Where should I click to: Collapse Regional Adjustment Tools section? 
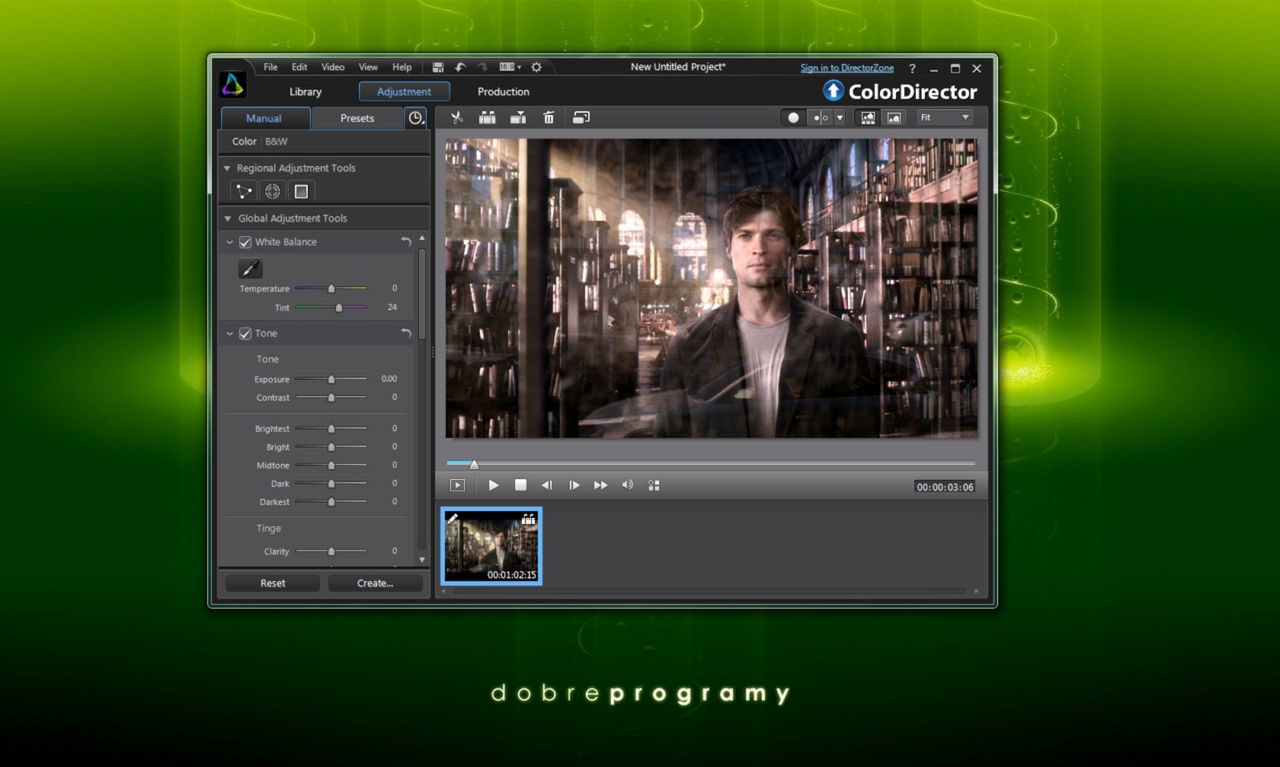(x=227, y=168)
